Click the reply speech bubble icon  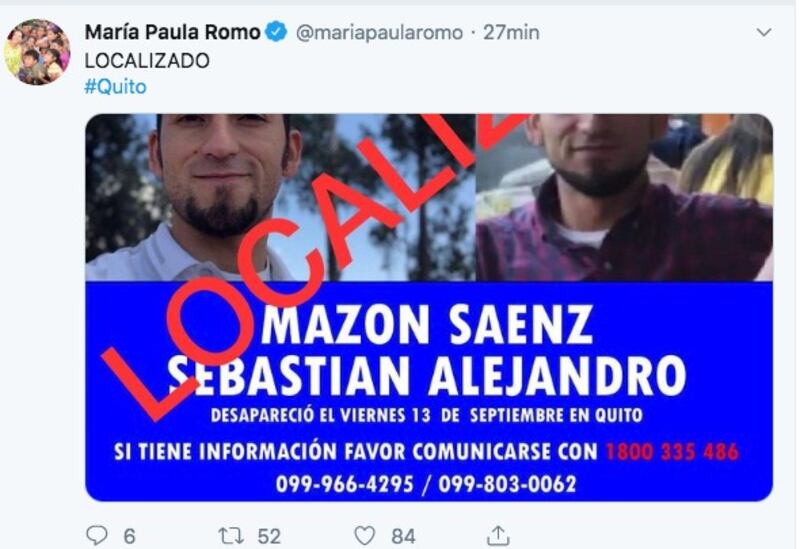96,535
